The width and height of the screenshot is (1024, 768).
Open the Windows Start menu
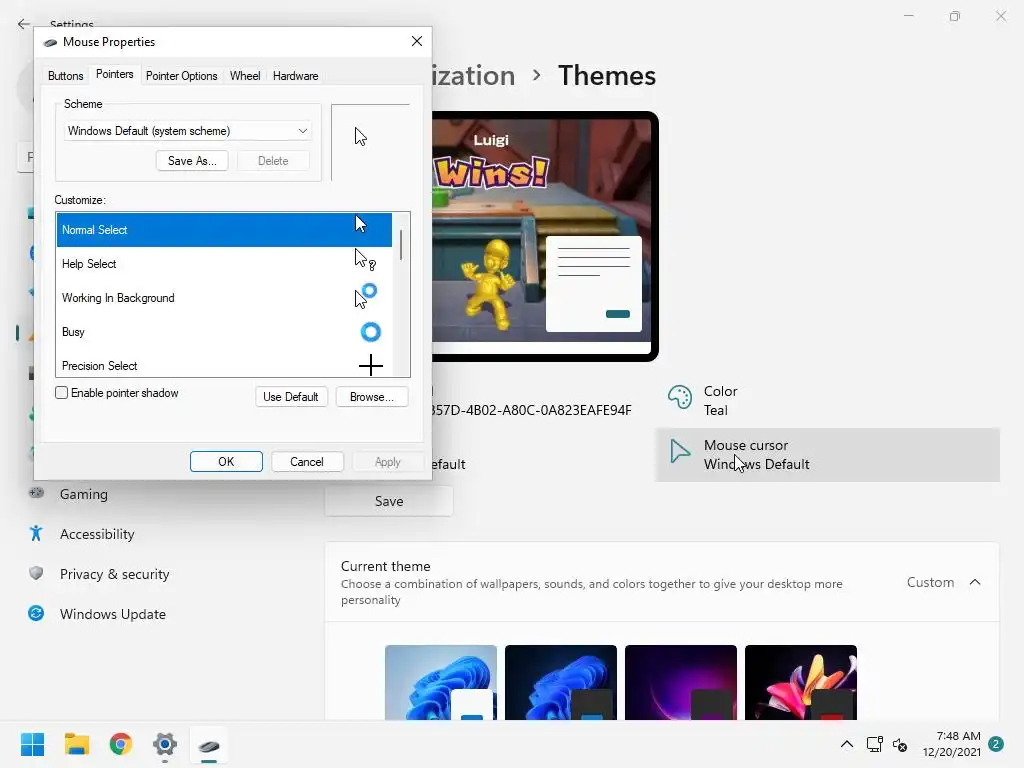point(33,744)
